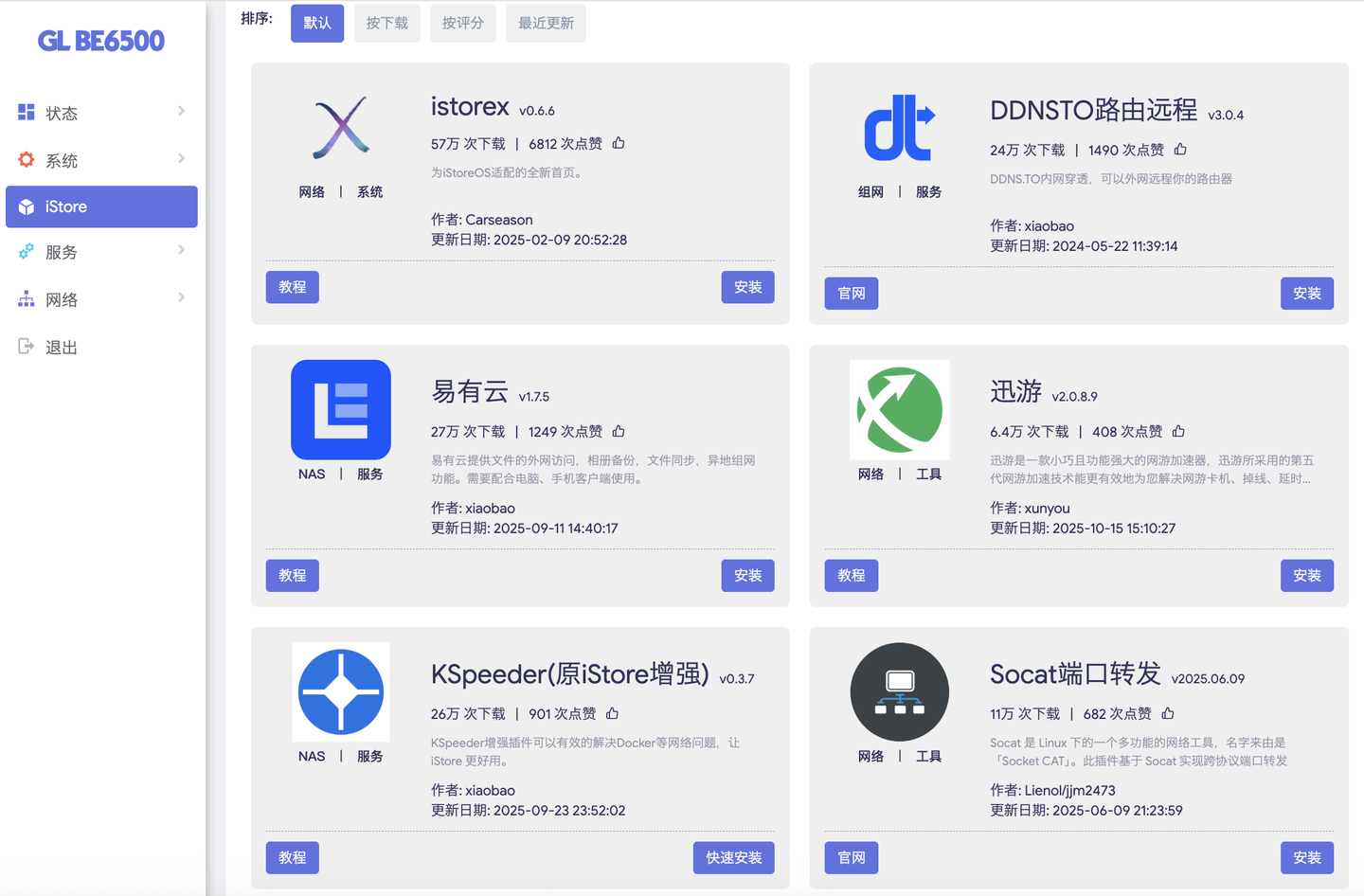This screenshot has height=896, width=1364.
Task: Click the 网络 topology icon in sidebar
Action: click(x=27, y=299)
